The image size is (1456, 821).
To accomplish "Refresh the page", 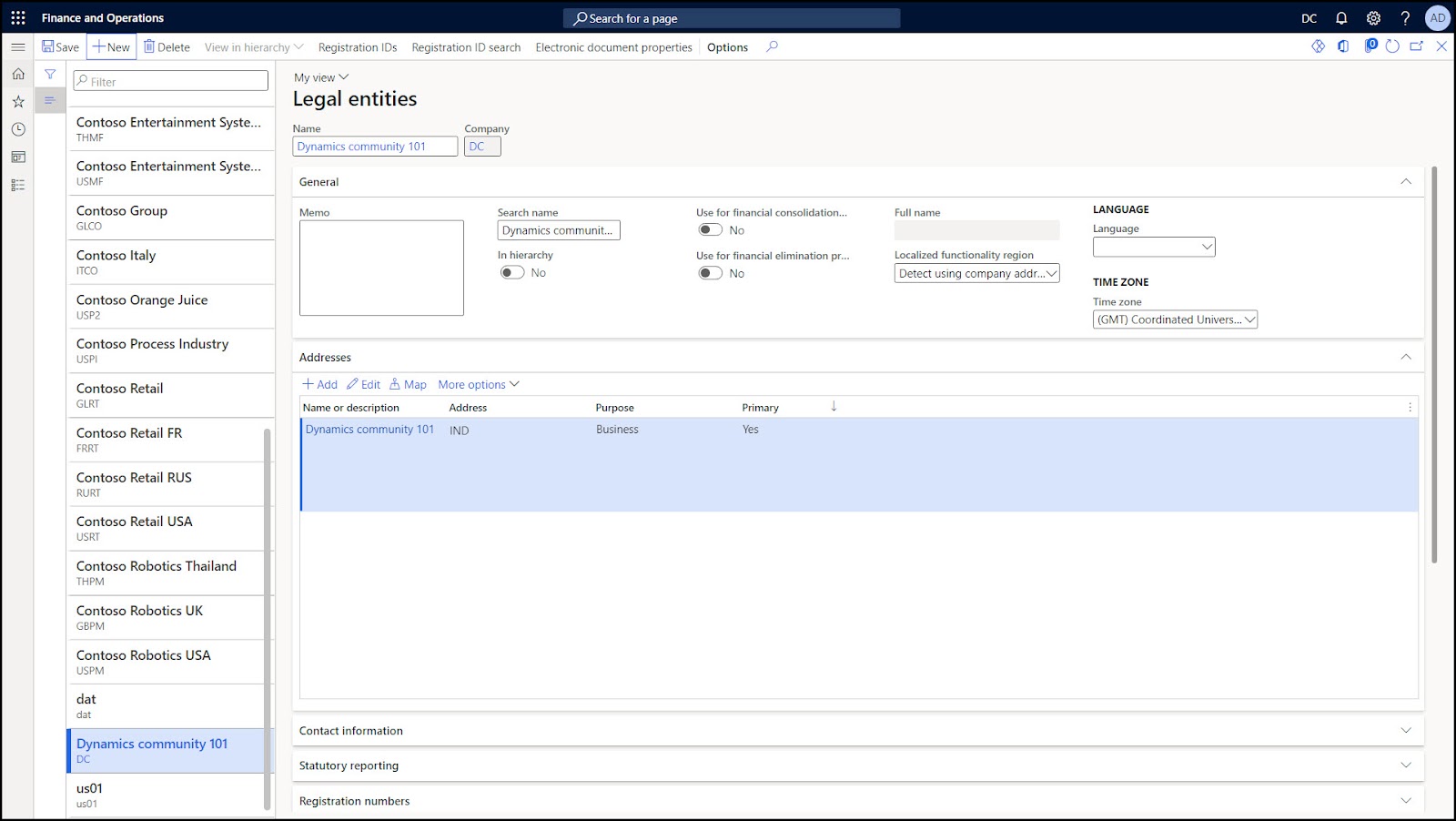I will click(x=1392, y=46).
